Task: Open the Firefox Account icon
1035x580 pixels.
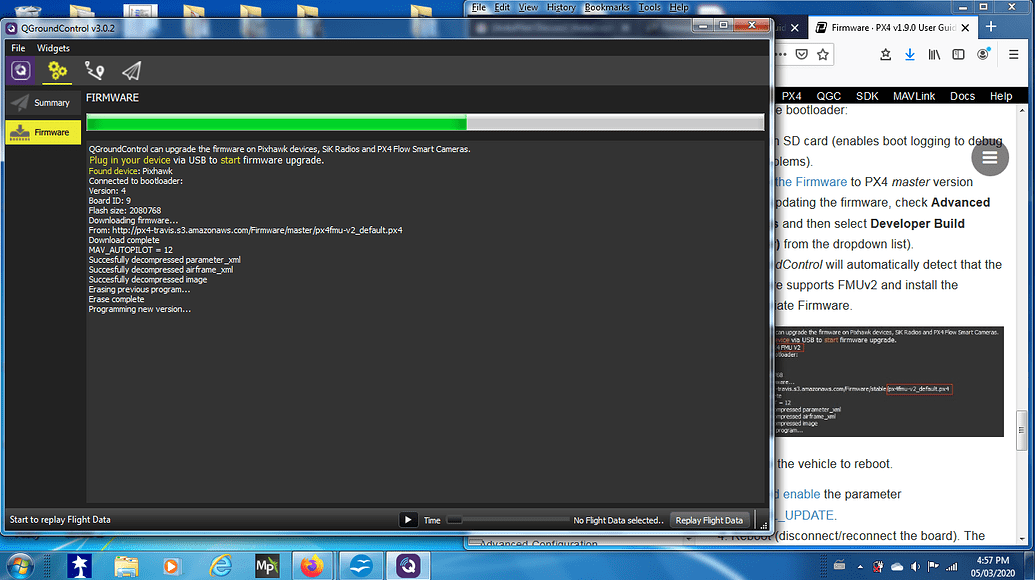Action: pos(983,55)
